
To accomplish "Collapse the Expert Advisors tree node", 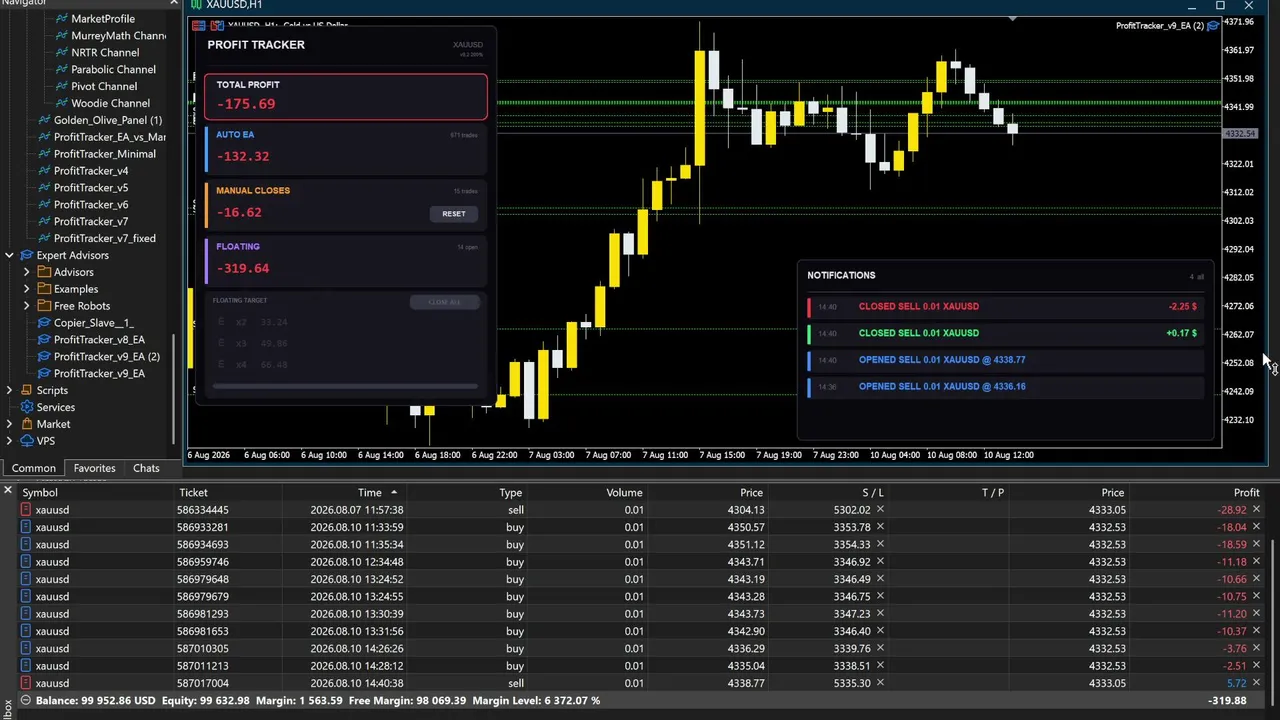I will pos(9,255).
